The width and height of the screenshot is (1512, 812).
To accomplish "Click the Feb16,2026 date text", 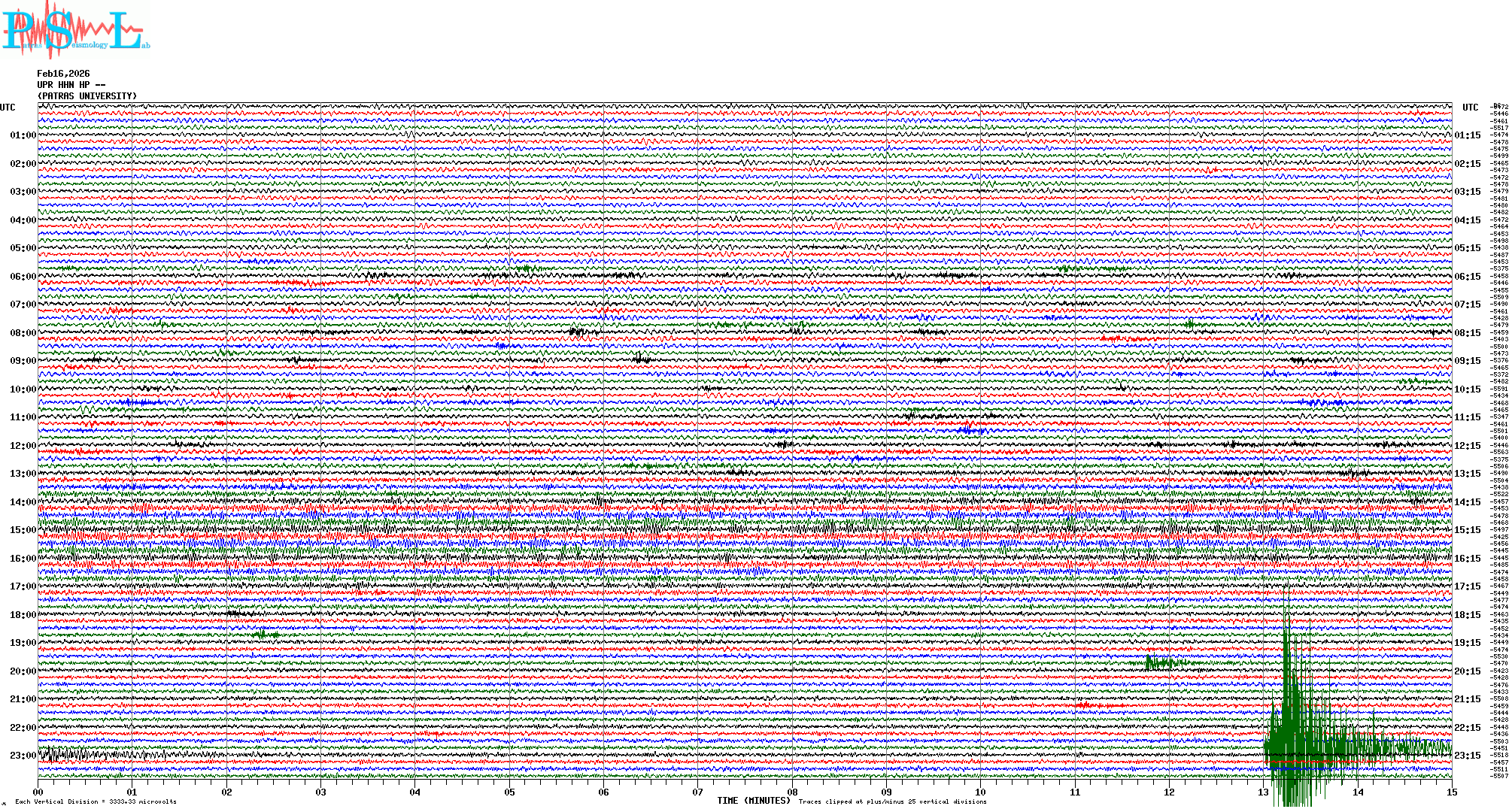I will (x=63, y=74).
